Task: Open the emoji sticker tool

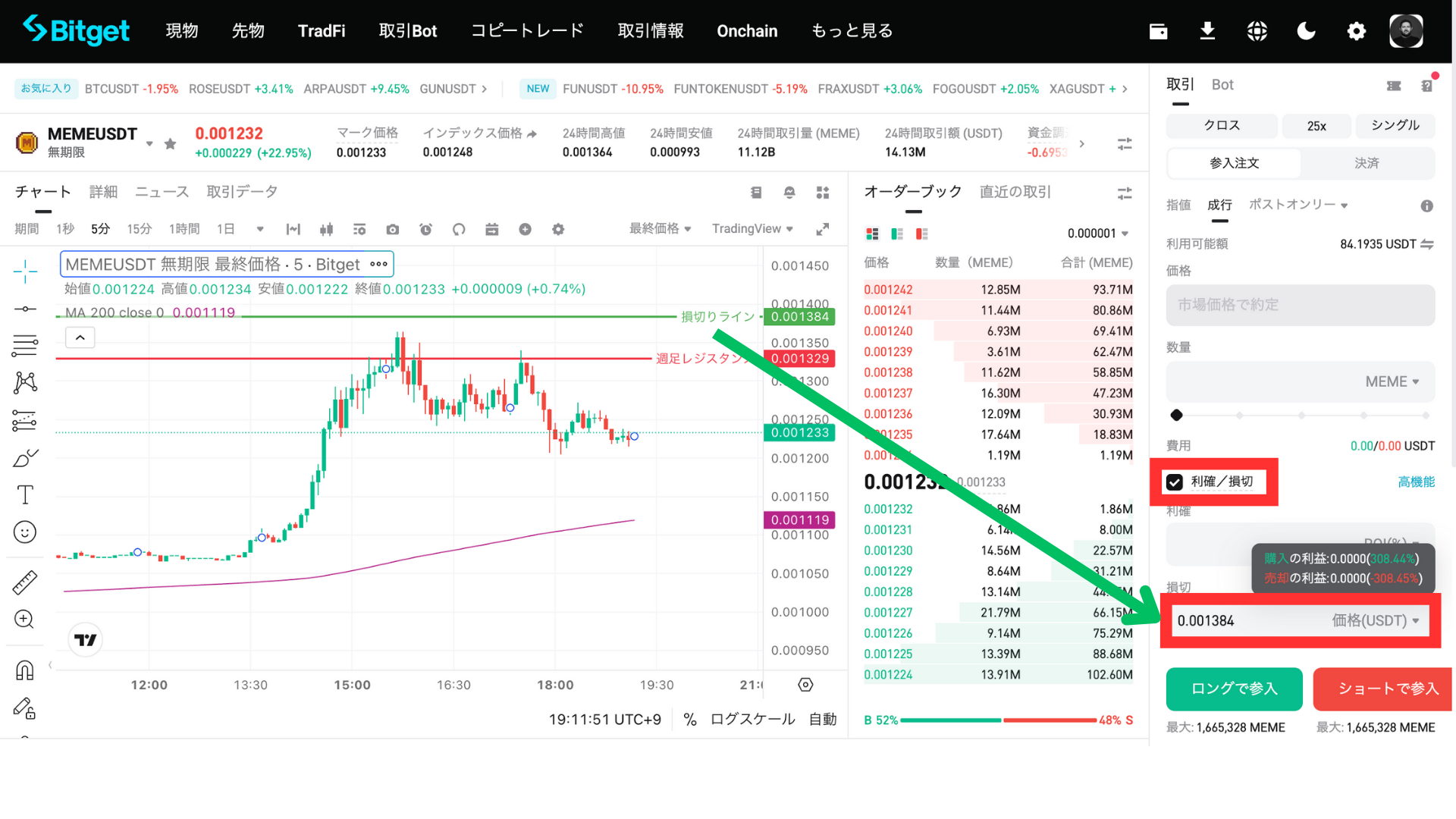Action: (24, 532)
